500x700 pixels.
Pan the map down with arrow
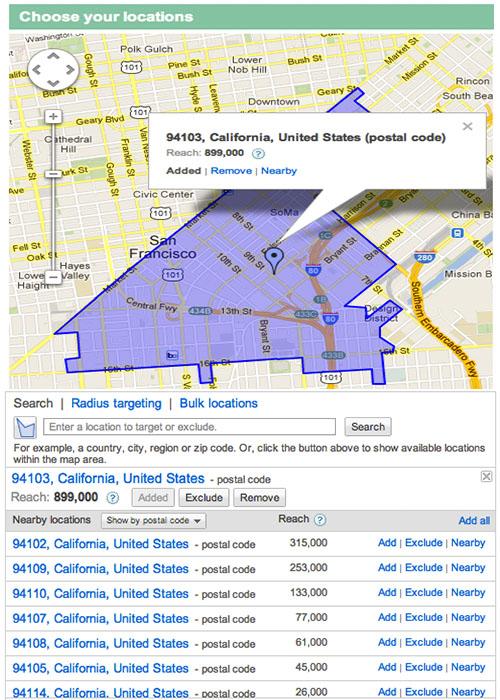pos(53,83)
